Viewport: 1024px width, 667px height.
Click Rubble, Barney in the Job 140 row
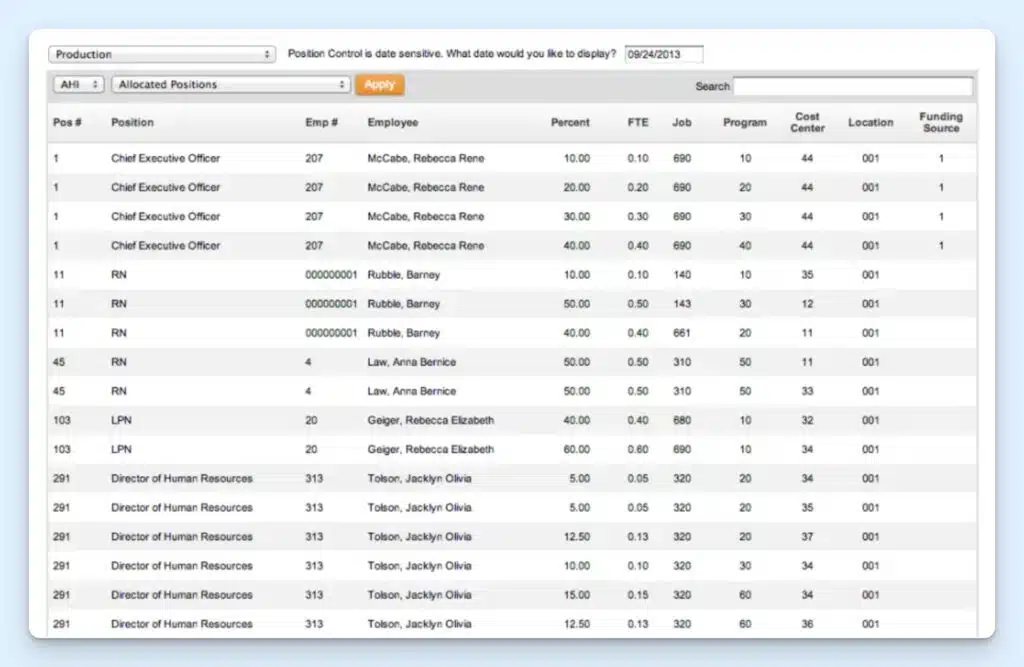404,274
